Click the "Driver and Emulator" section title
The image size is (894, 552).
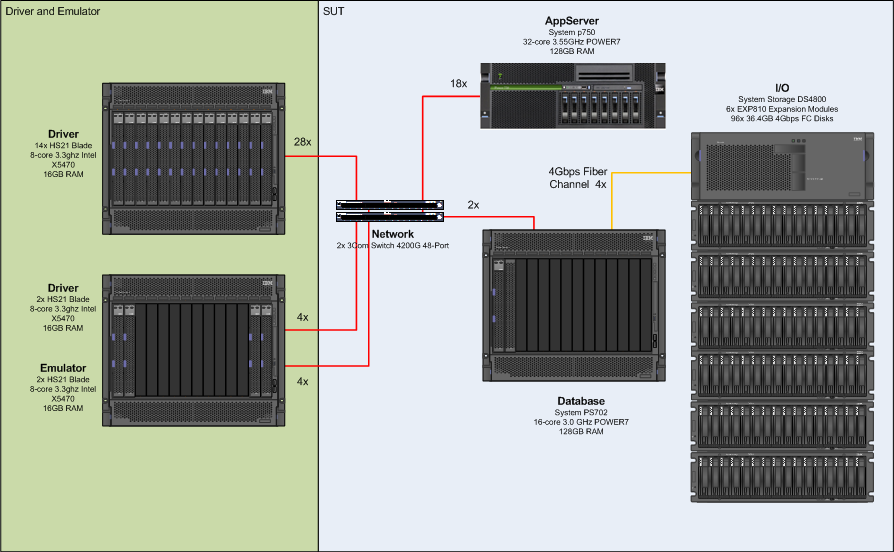(54, 10)
